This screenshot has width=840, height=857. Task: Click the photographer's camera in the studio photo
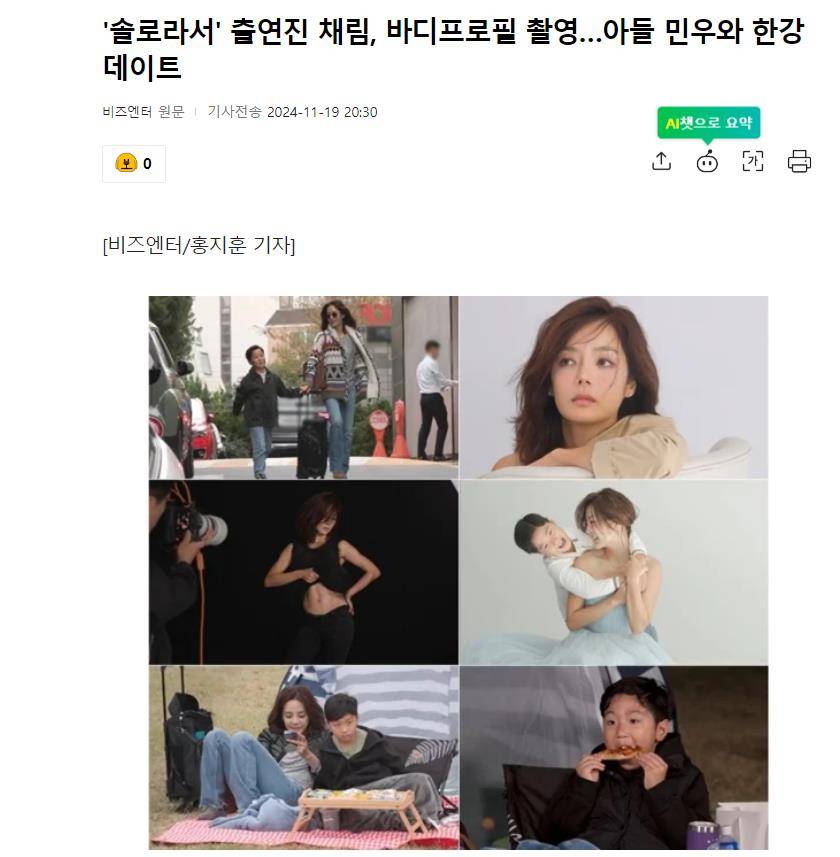click(x=199, y=526)
